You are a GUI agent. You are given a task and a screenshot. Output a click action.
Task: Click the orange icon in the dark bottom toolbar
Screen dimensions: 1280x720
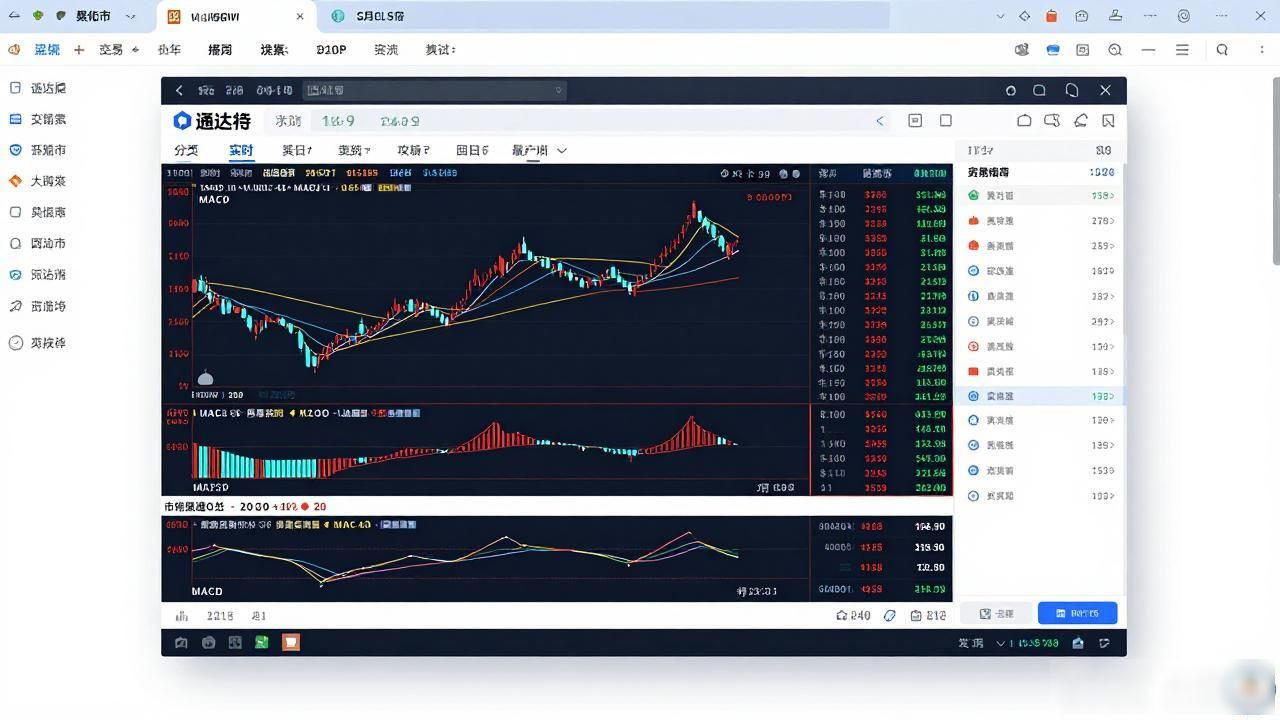click(x=290, y=642)
